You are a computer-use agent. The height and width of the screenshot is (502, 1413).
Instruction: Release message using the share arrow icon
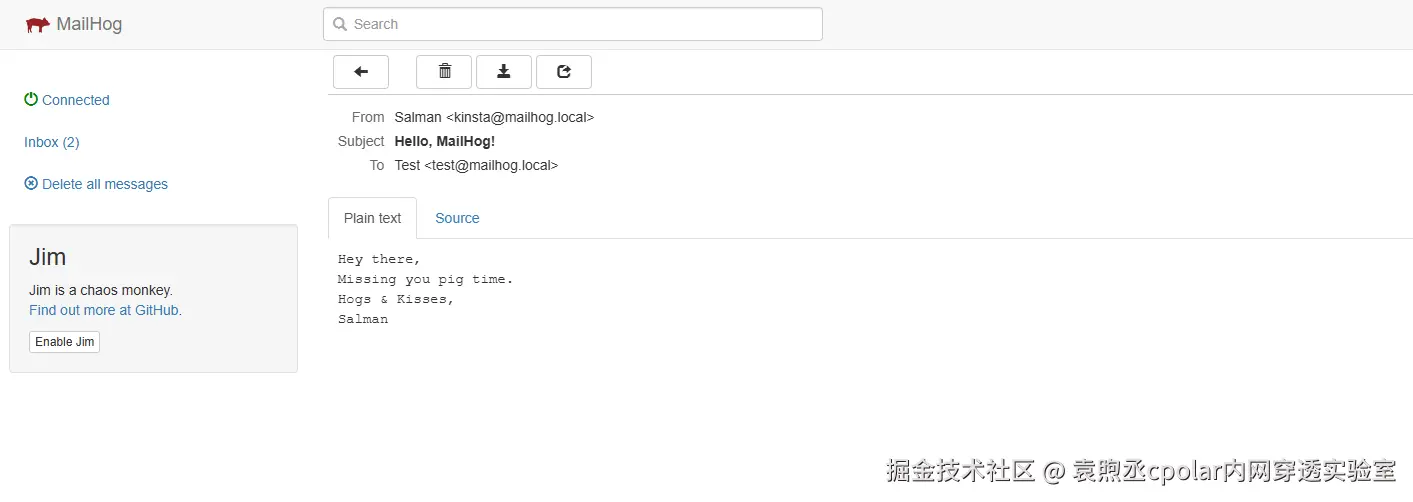(564, 72)
